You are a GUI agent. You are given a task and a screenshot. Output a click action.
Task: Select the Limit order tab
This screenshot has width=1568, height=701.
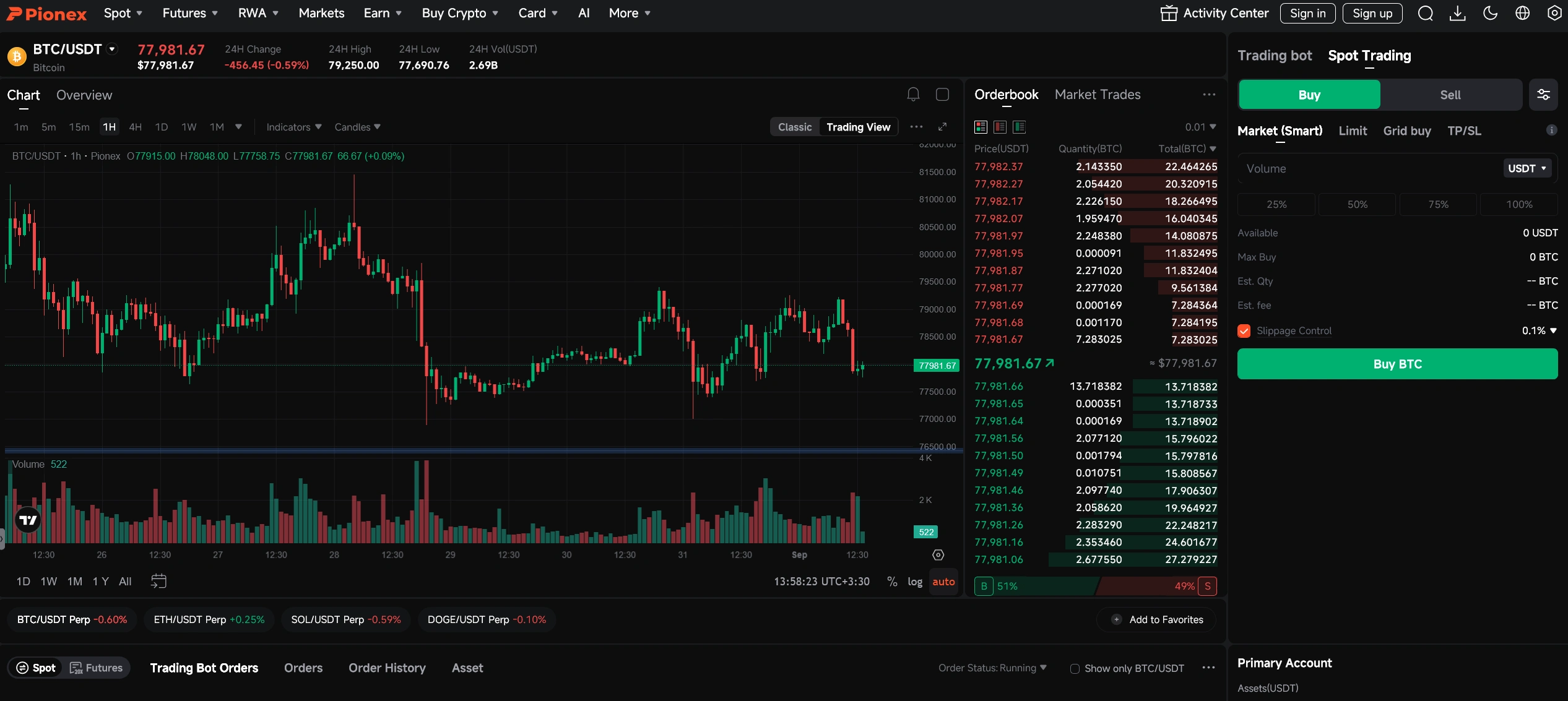[1353, 131]
